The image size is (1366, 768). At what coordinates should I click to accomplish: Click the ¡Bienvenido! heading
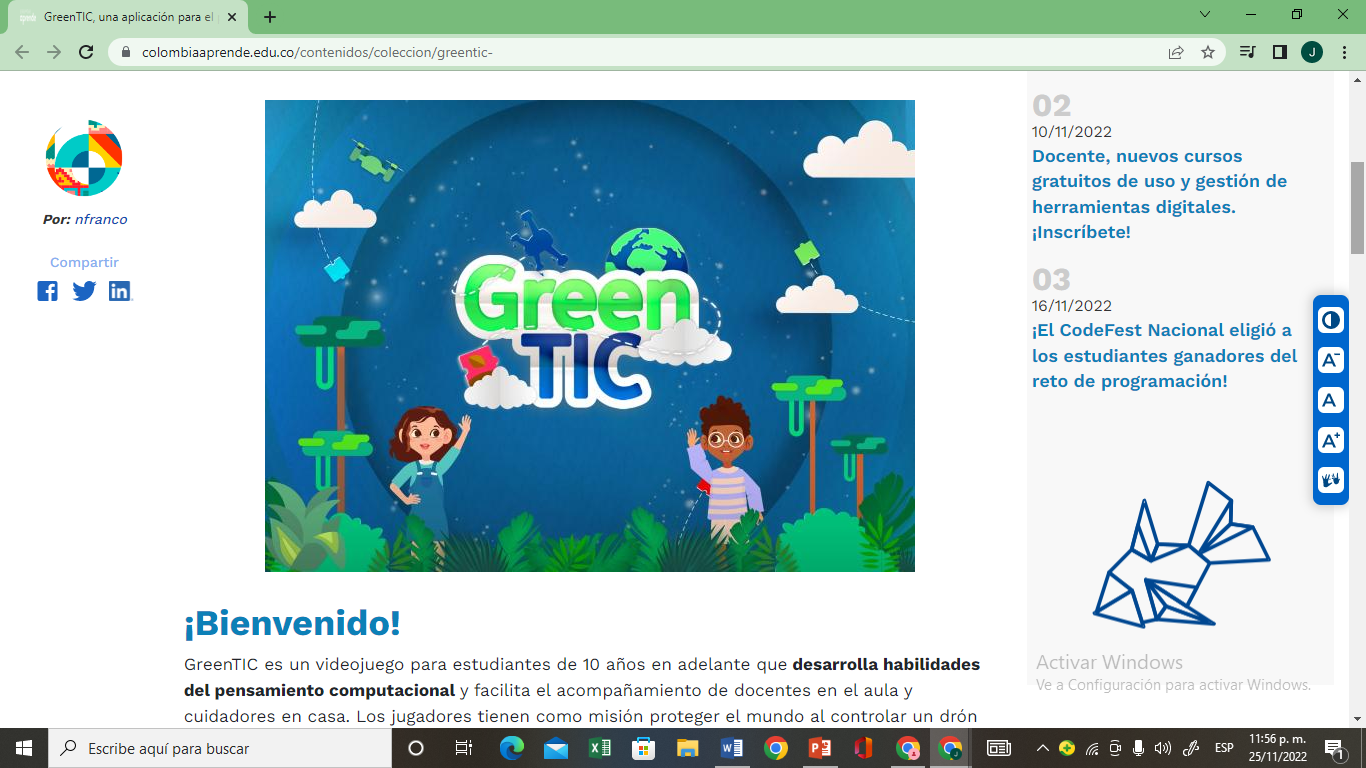point(292,623)
